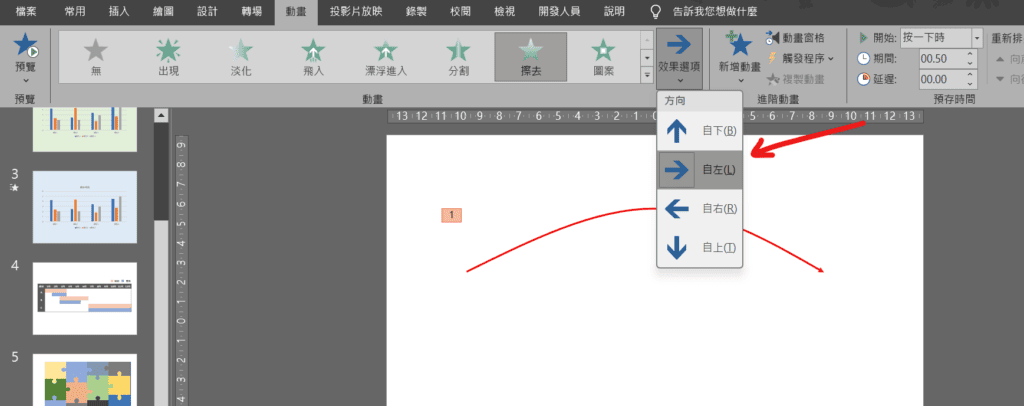Apply the 圖案 shape animation
This screenshot has width=1024, height=406.
(x=603, y=57)
